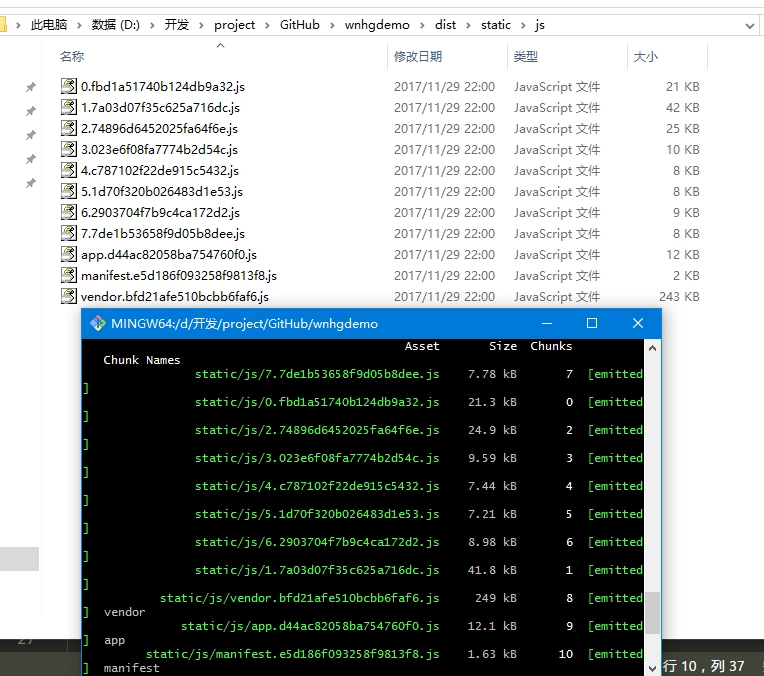Expand chevron after GitHub in address bar

point(332,25)
